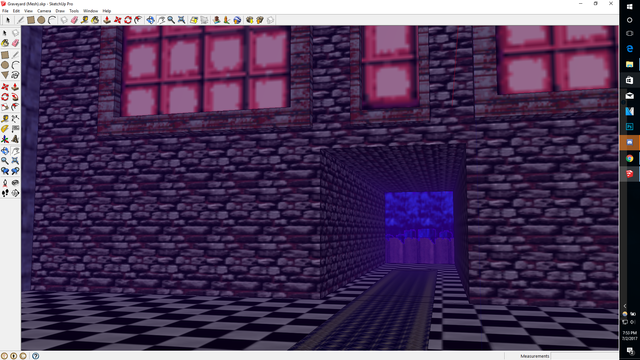Select the Zoom magnifier in the top toolbar

pyautogui.click(x=171, y=20)
